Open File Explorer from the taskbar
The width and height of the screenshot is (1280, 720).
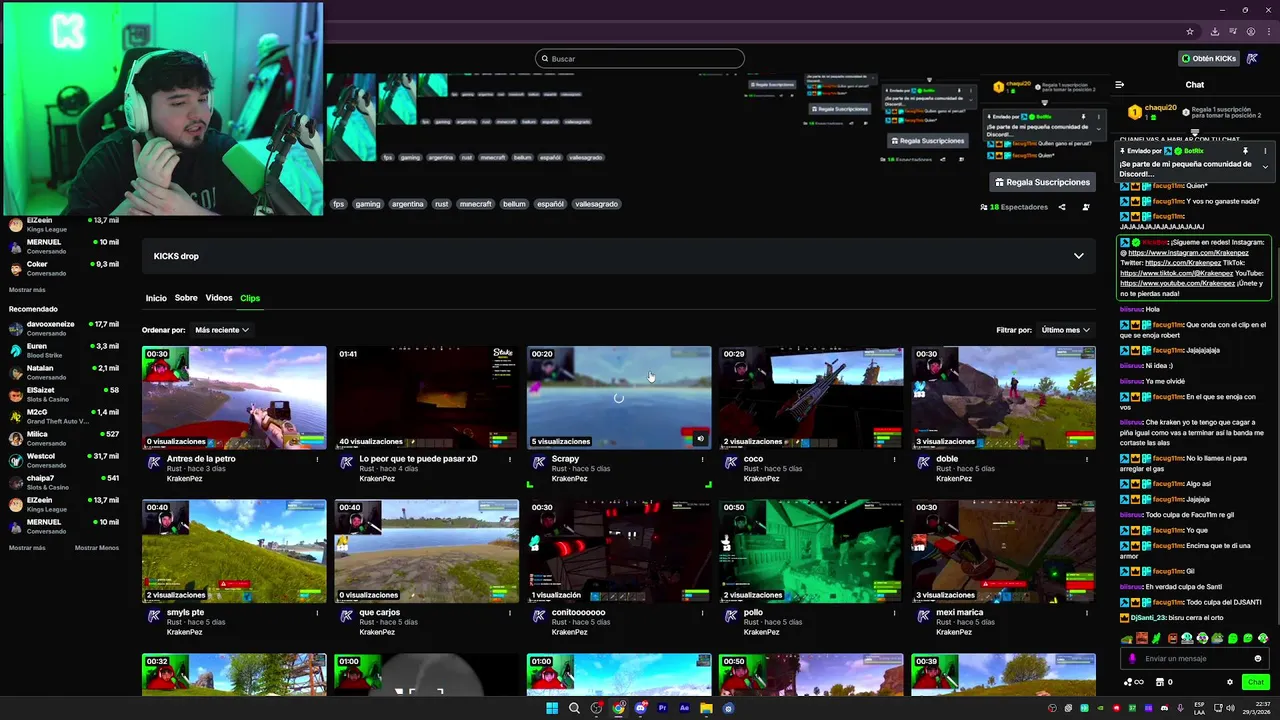coord(706,708)
